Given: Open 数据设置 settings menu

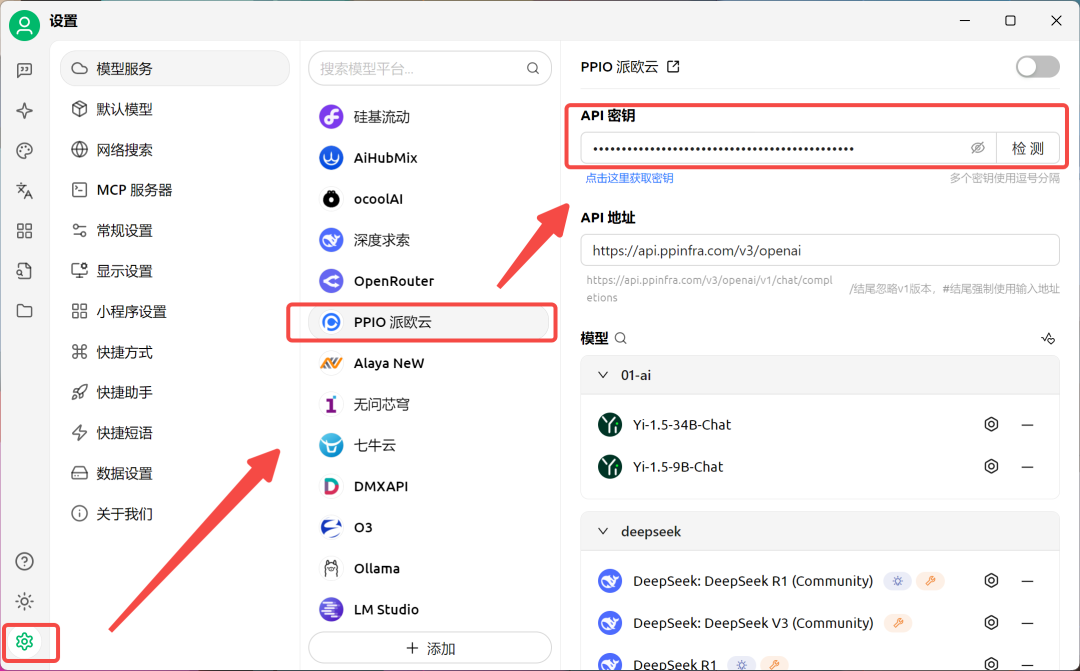Looking at the screenshot, I should pos(175,473).
